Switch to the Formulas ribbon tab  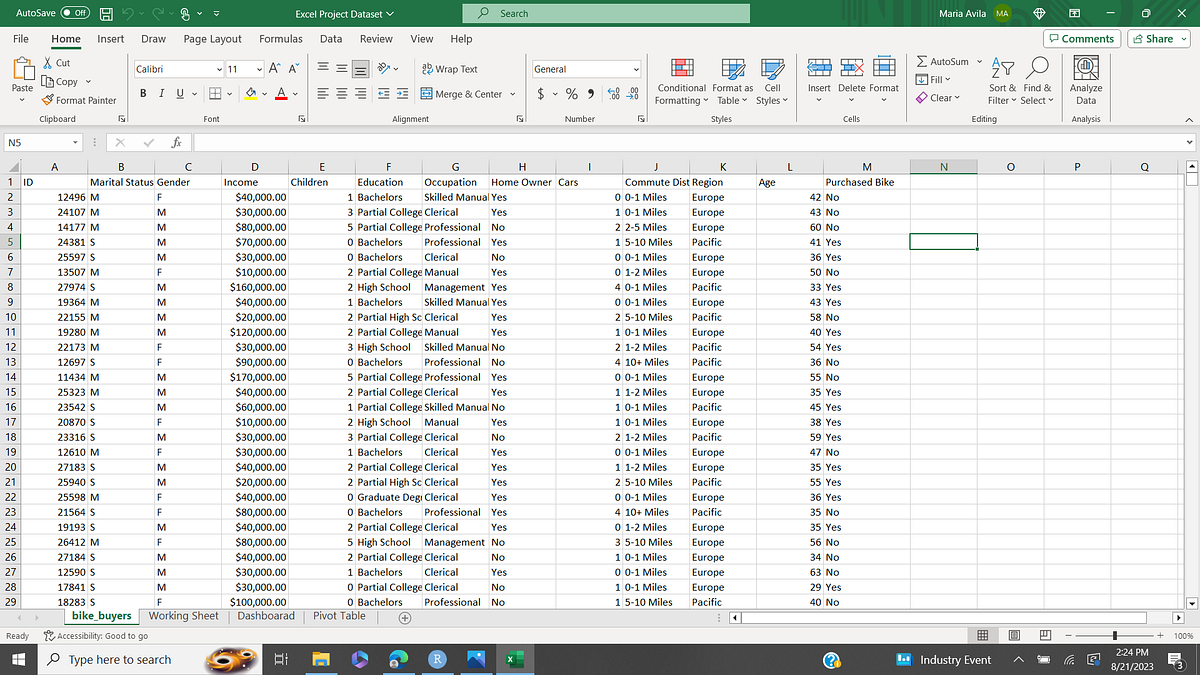pos(281,39)
